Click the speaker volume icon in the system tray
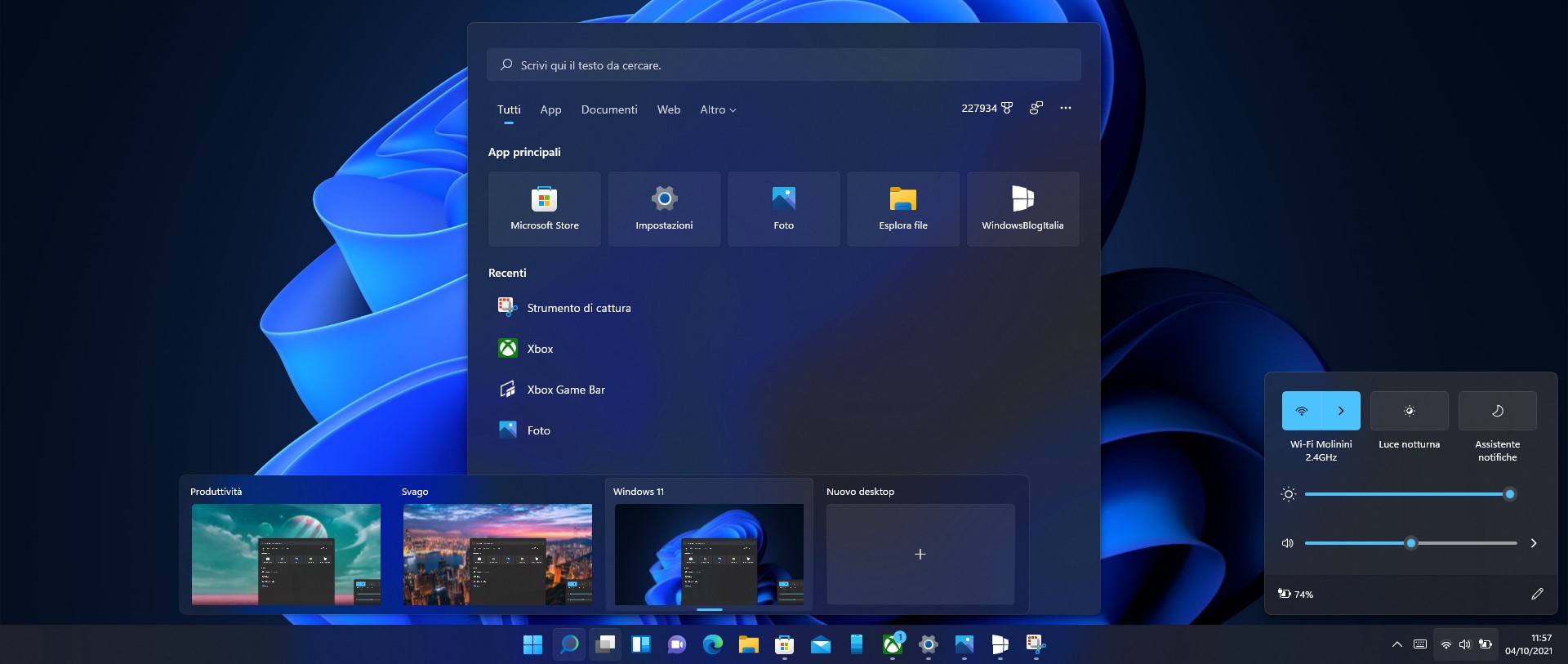Image resolution: width=1568 pixels, height=664 pixels. pos(1465,644)
